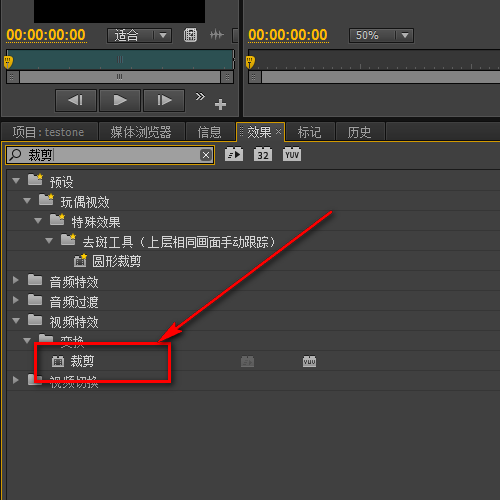Open the 适合 zoom level dropdown
The height and width of the screenshot is (500, 500).
click(x=139, y=35)
